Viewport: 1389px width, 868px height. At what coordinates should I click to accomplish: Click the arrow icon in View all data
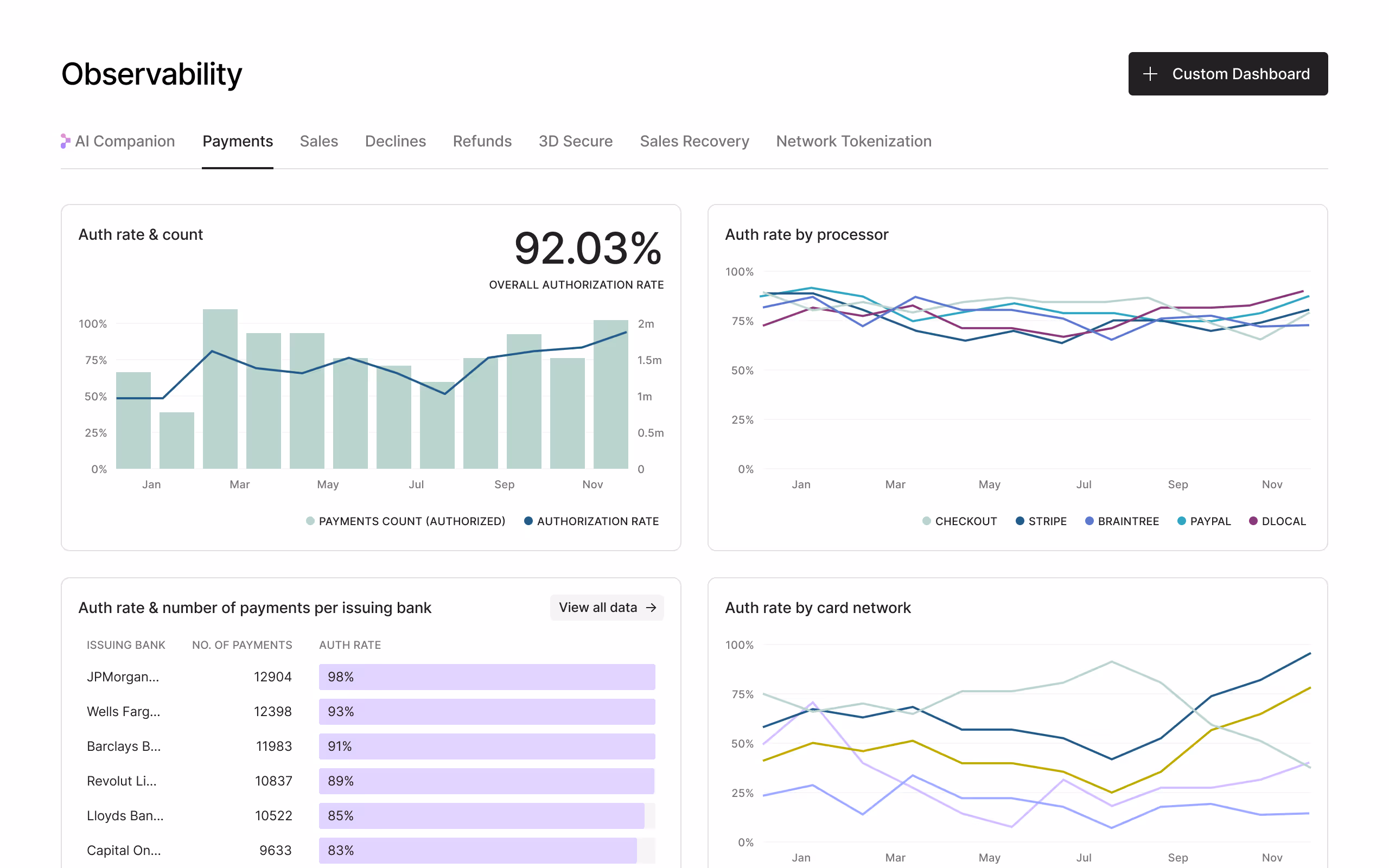pyautogui.click(x=651, y=608)
